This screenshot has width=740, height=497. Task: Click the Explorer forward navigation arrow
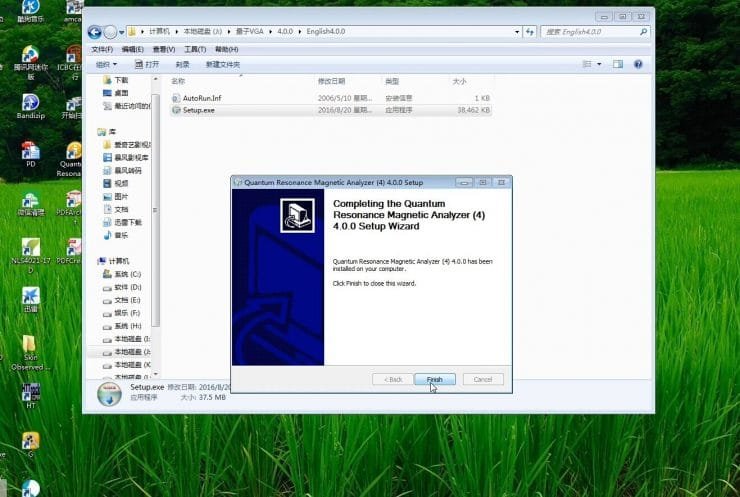click(x=110, y=32)
